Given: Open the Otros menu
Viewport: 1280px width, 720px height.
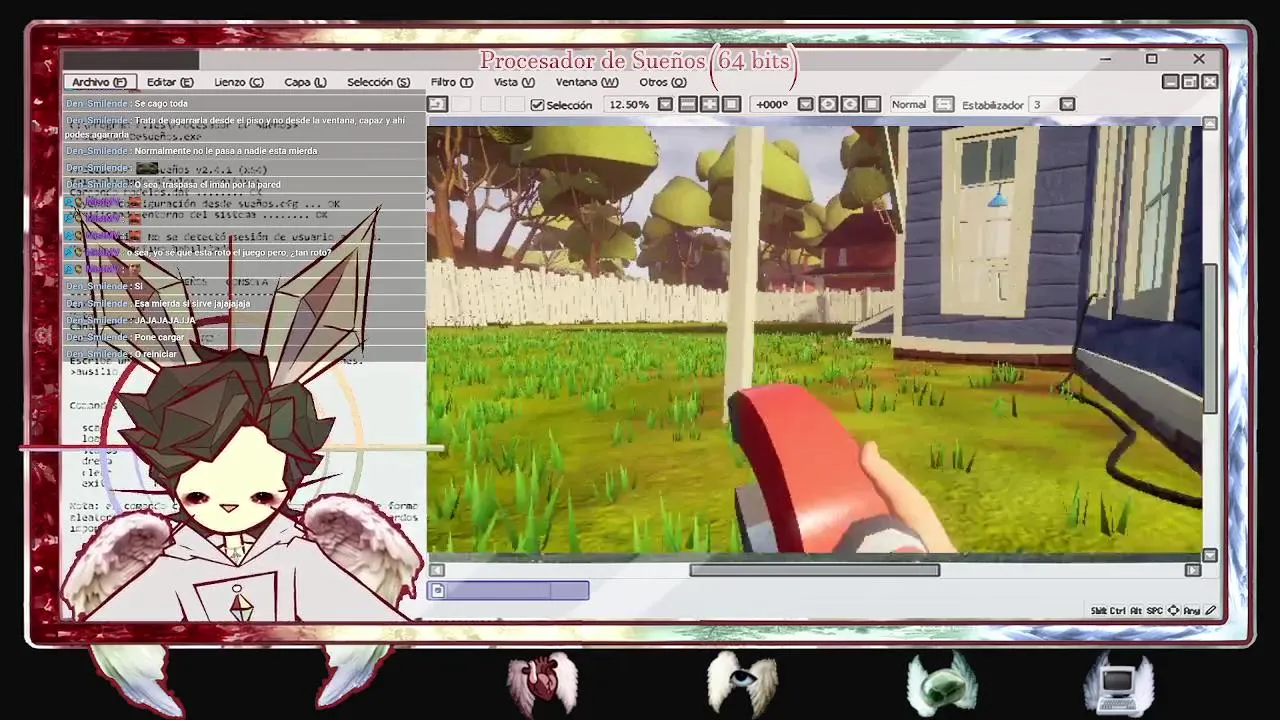Looking at the screenshot, I should tap(663, 82).
